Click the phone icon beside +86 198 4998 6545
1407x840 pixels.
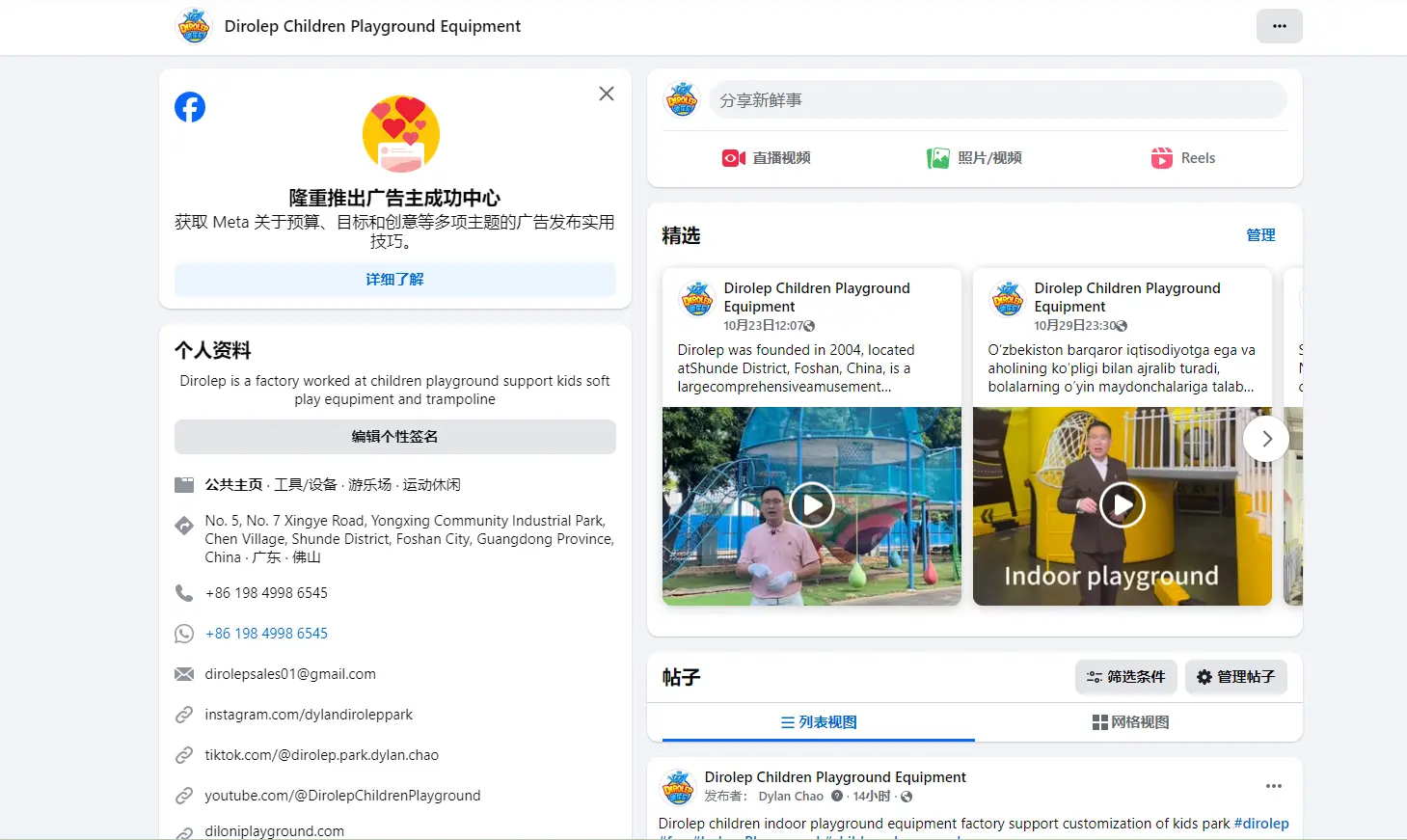184,592
